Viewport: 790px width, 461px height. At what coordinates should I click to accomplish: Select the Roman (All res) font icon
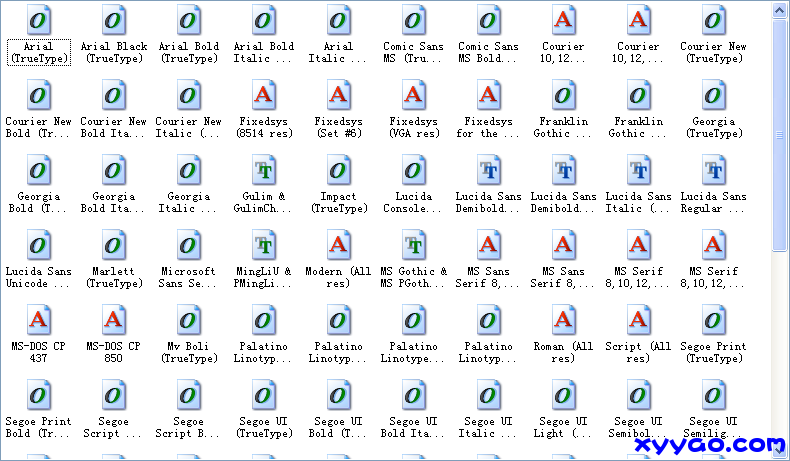click(564, 320)
